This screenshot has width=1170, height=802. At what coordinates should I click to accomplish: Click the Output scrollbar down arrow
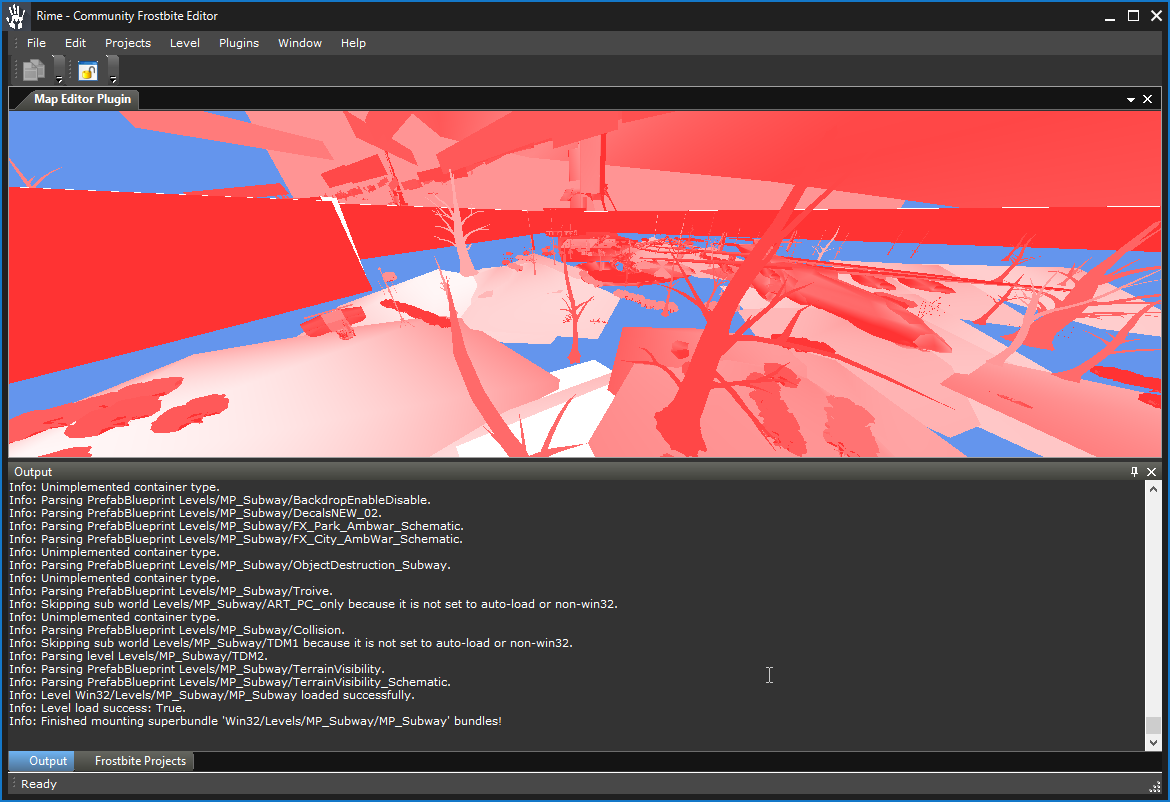coord(1154,742)
